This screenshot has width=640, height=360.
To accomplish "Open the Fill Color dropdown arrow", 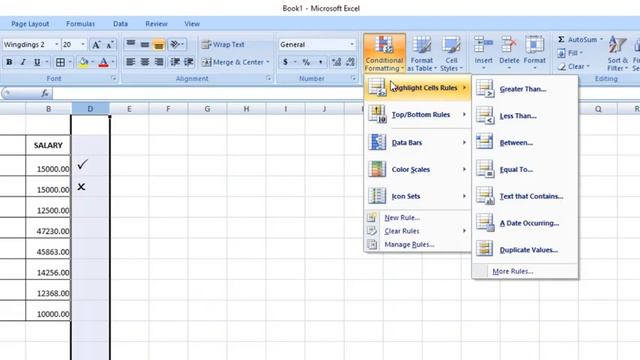I will click(x=93, y=62).
